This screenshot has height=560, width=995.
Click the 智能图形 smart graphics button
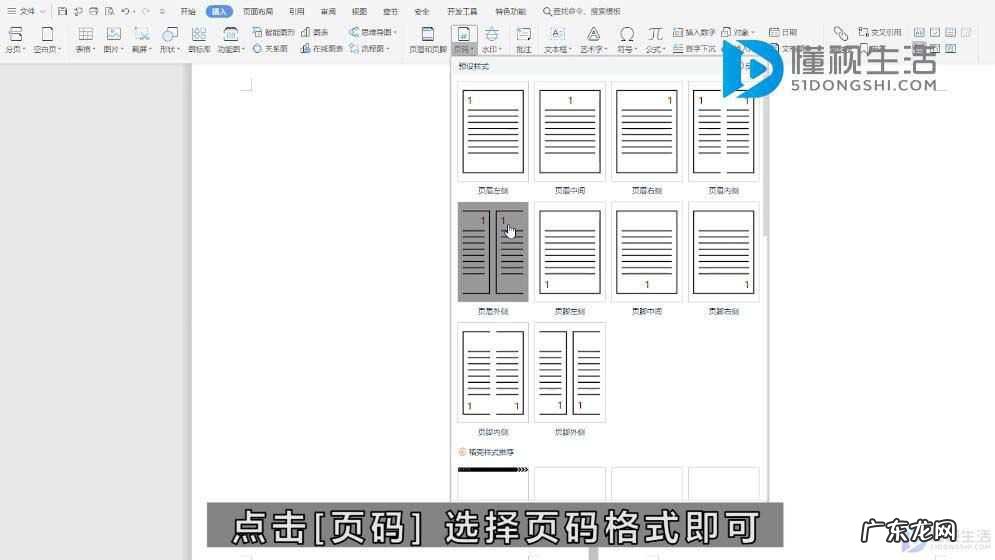pyautogui.click(x=273, y=32)
